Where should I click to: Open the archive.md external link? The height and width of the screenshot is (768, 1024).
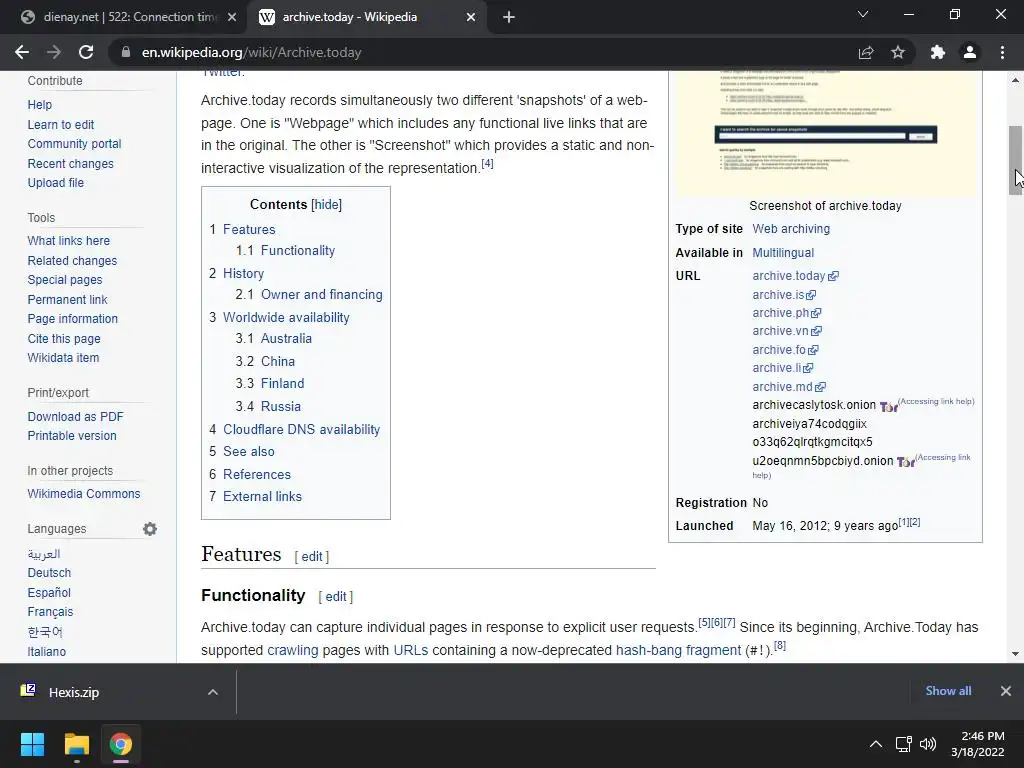coord(789,387)
